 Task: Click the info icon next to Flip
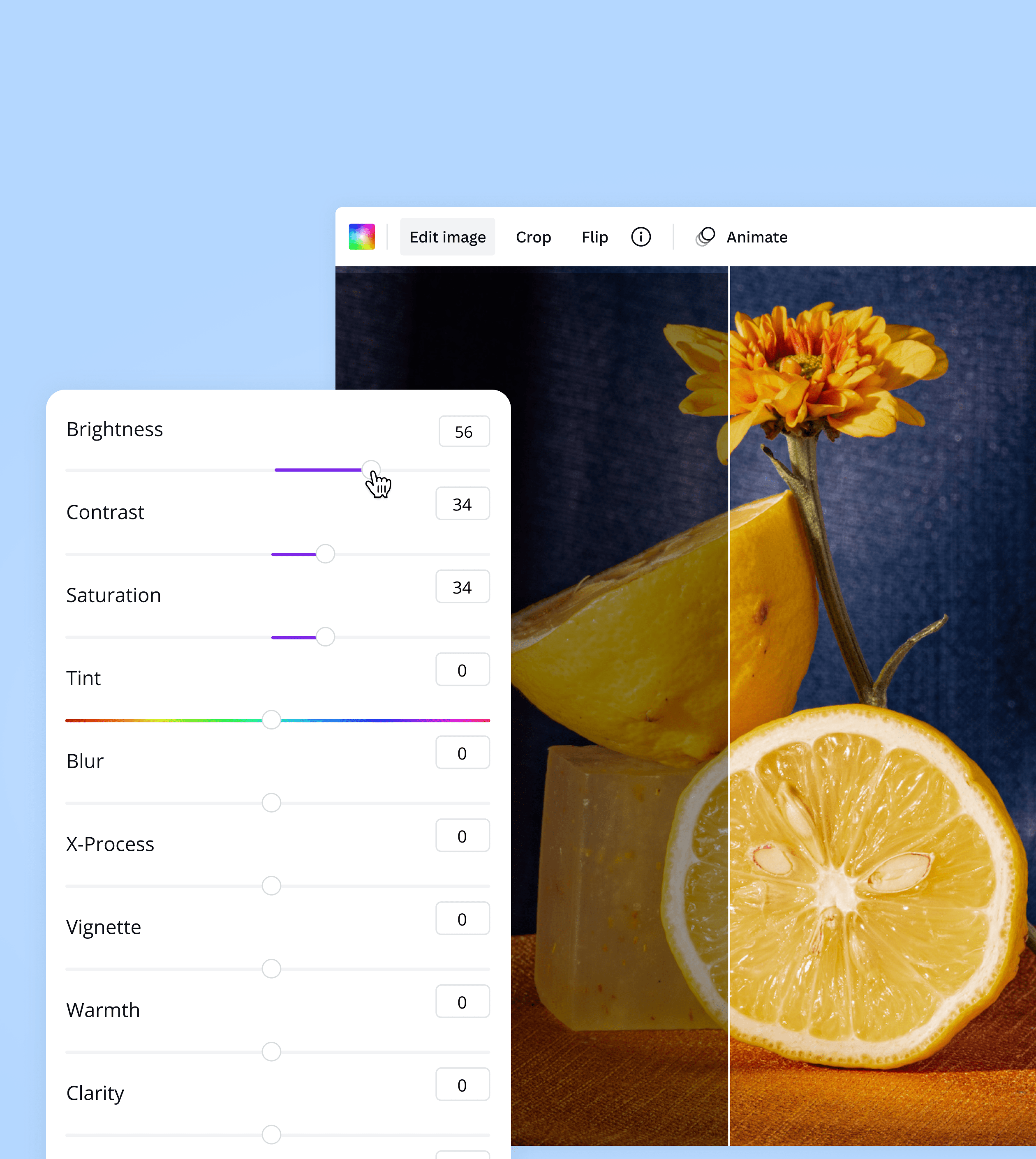coord(641,237)
